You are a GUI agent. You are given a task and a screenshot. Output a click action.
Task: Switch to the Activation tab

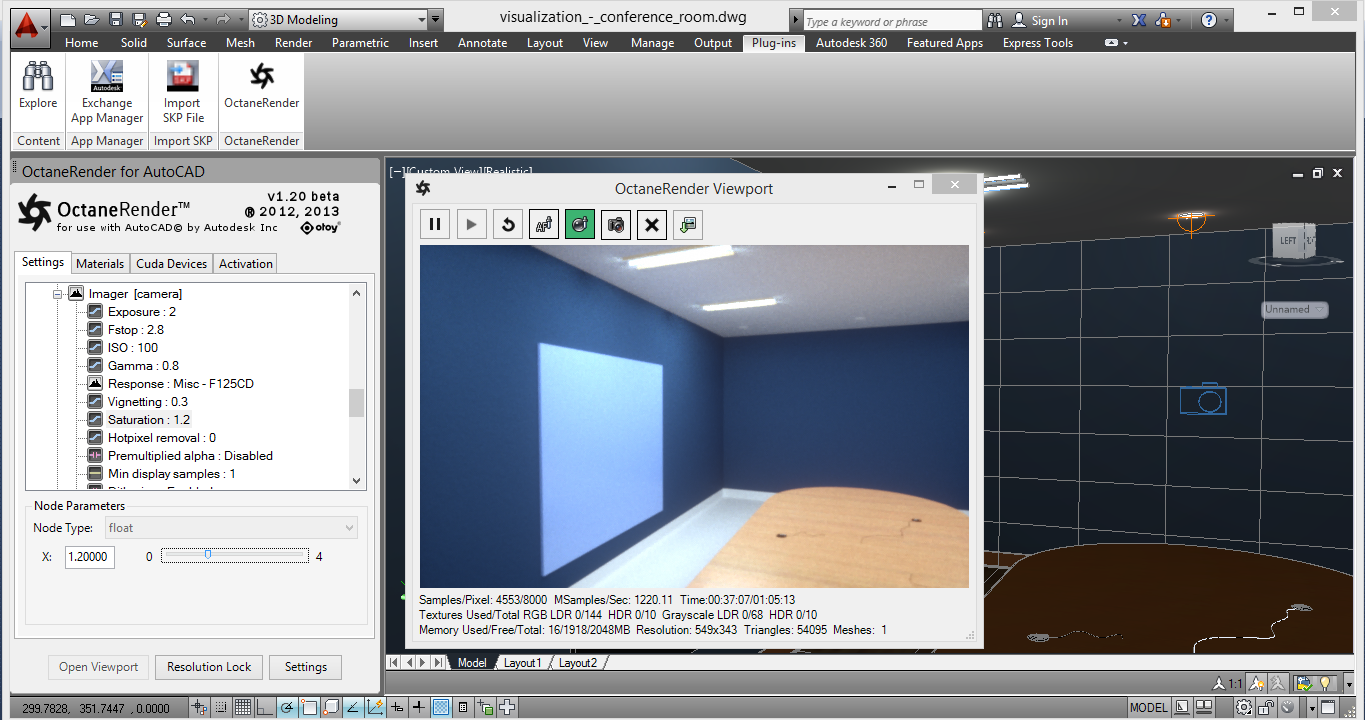pyautogui.click(x=246, y=263)
